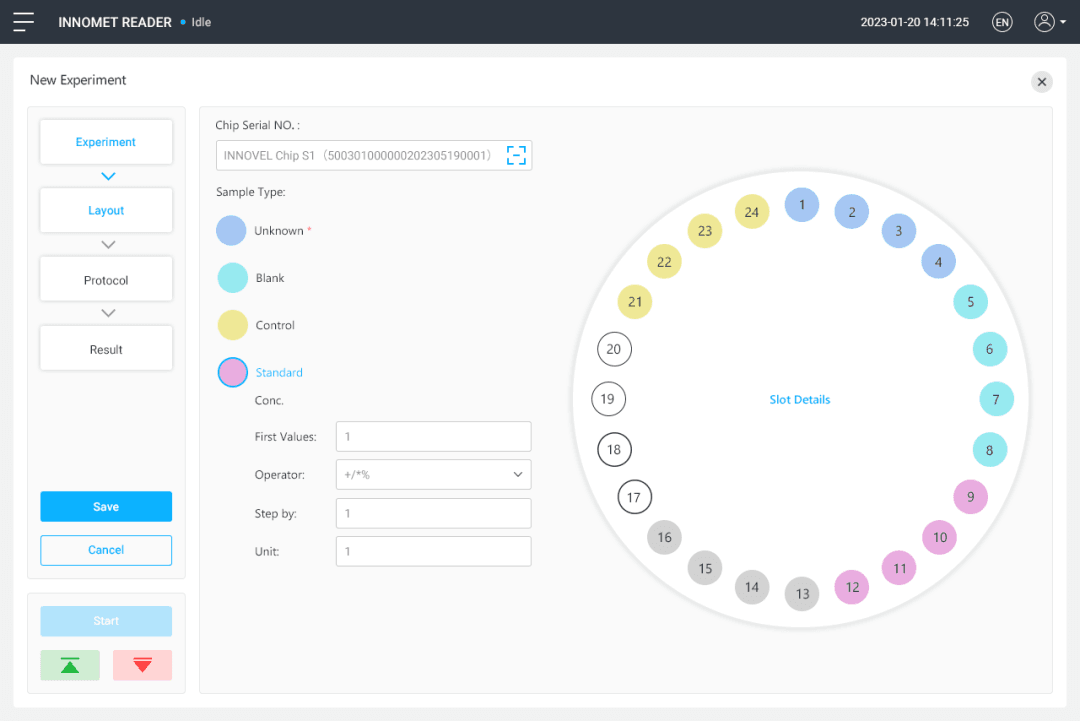Click the Idle status indicator
This screenshot has width=1080, height=721.
196,22
